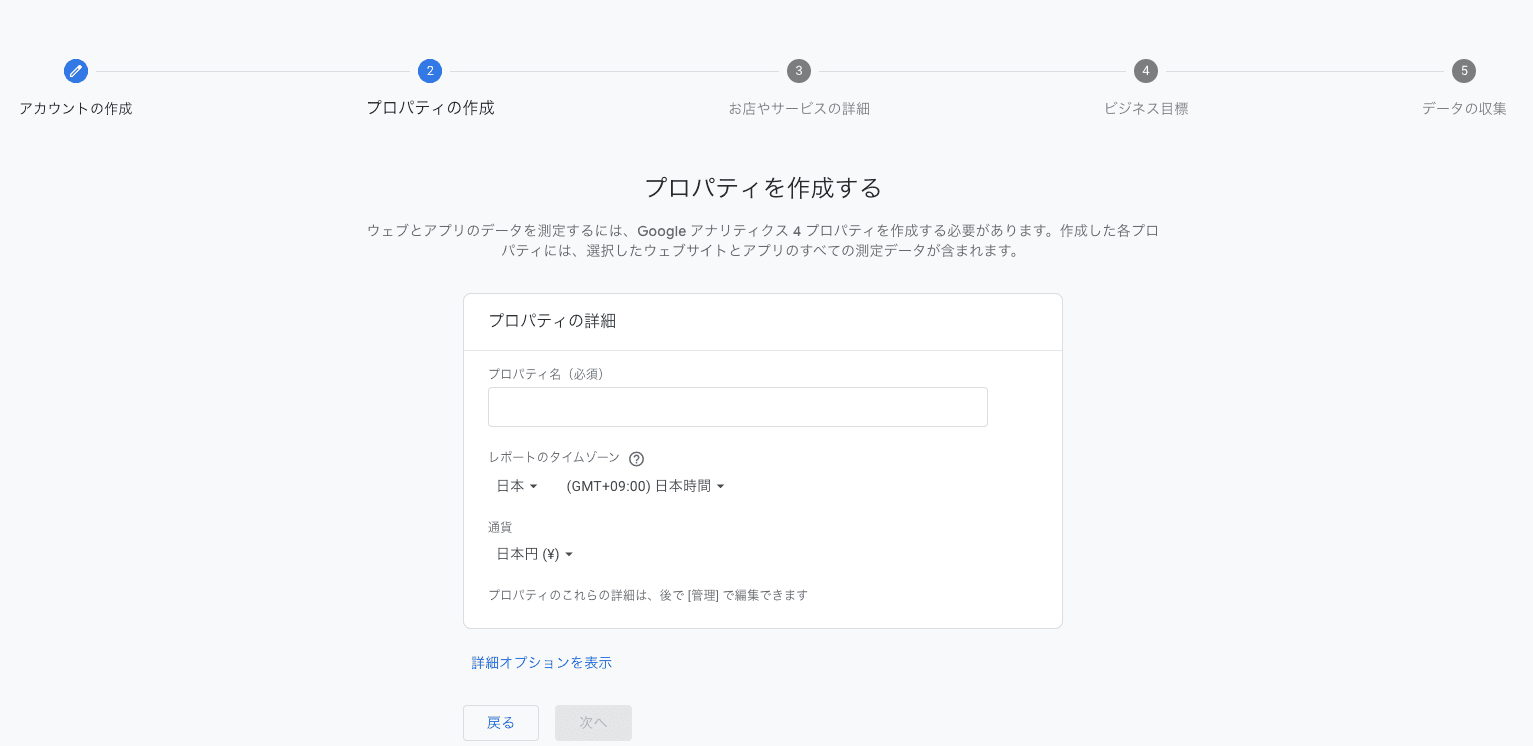Select the blue step 2 circle icon

pos(430,71)
